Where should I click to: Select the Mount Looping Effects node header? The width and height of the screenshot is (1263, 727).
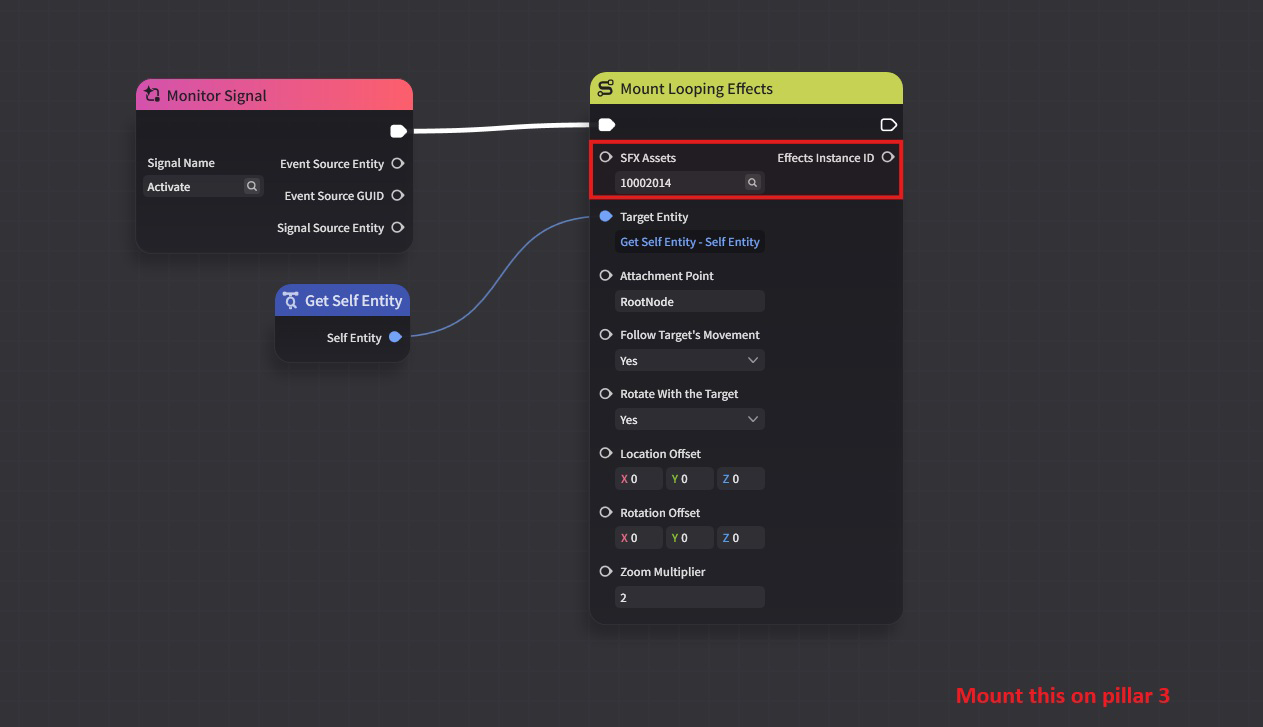(x=746, y=88)
